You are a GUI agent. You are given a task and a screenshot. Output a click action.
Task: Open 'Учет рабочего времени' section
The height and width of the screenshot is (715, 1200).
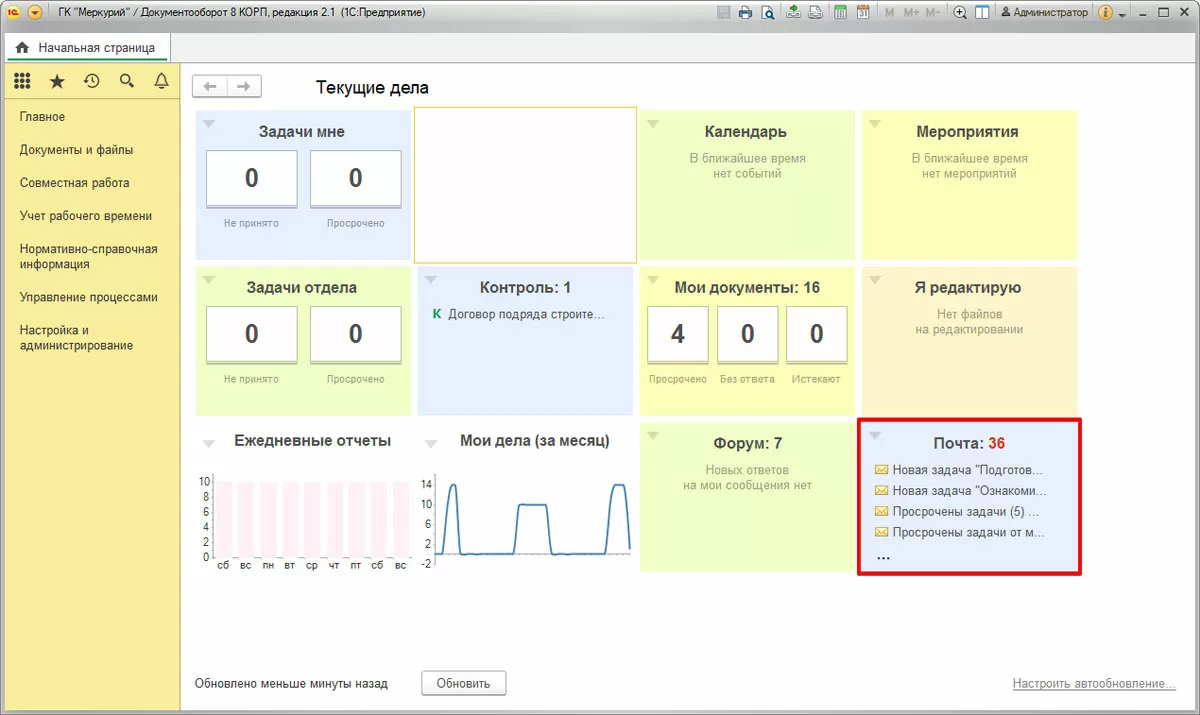86,216
